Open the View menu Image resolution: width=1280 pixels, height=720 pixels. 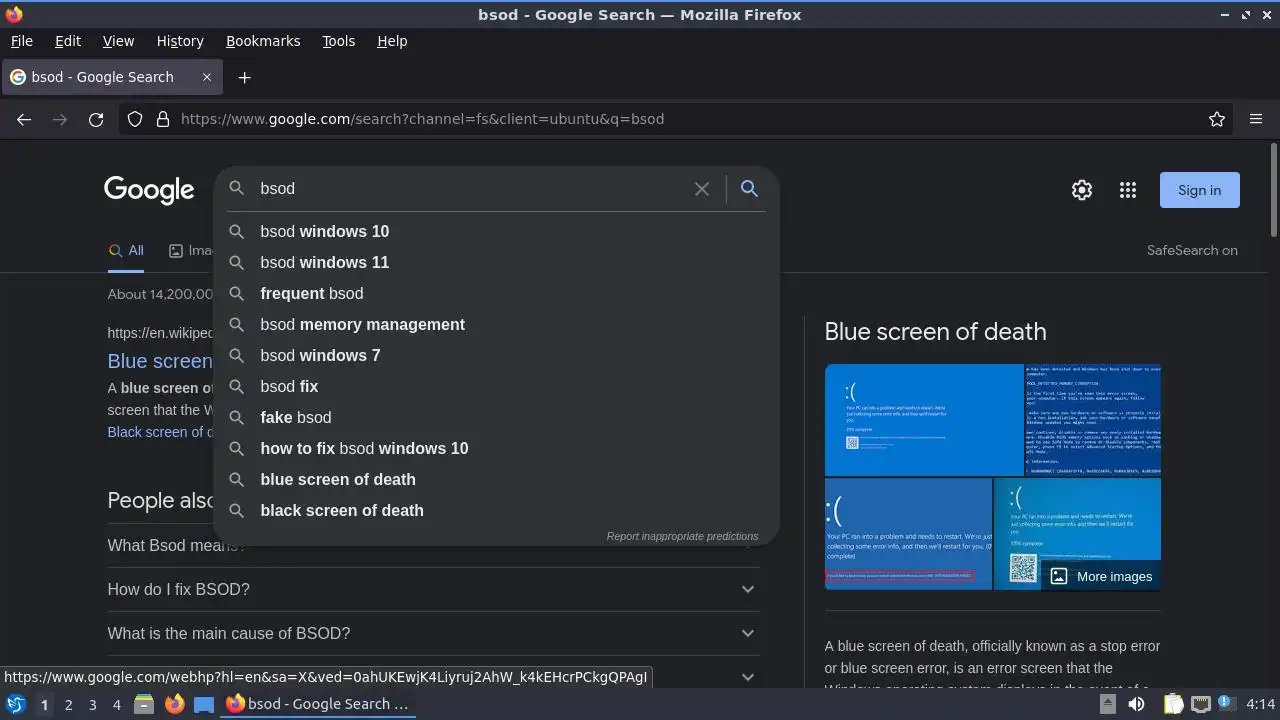(x=118, y=41)
